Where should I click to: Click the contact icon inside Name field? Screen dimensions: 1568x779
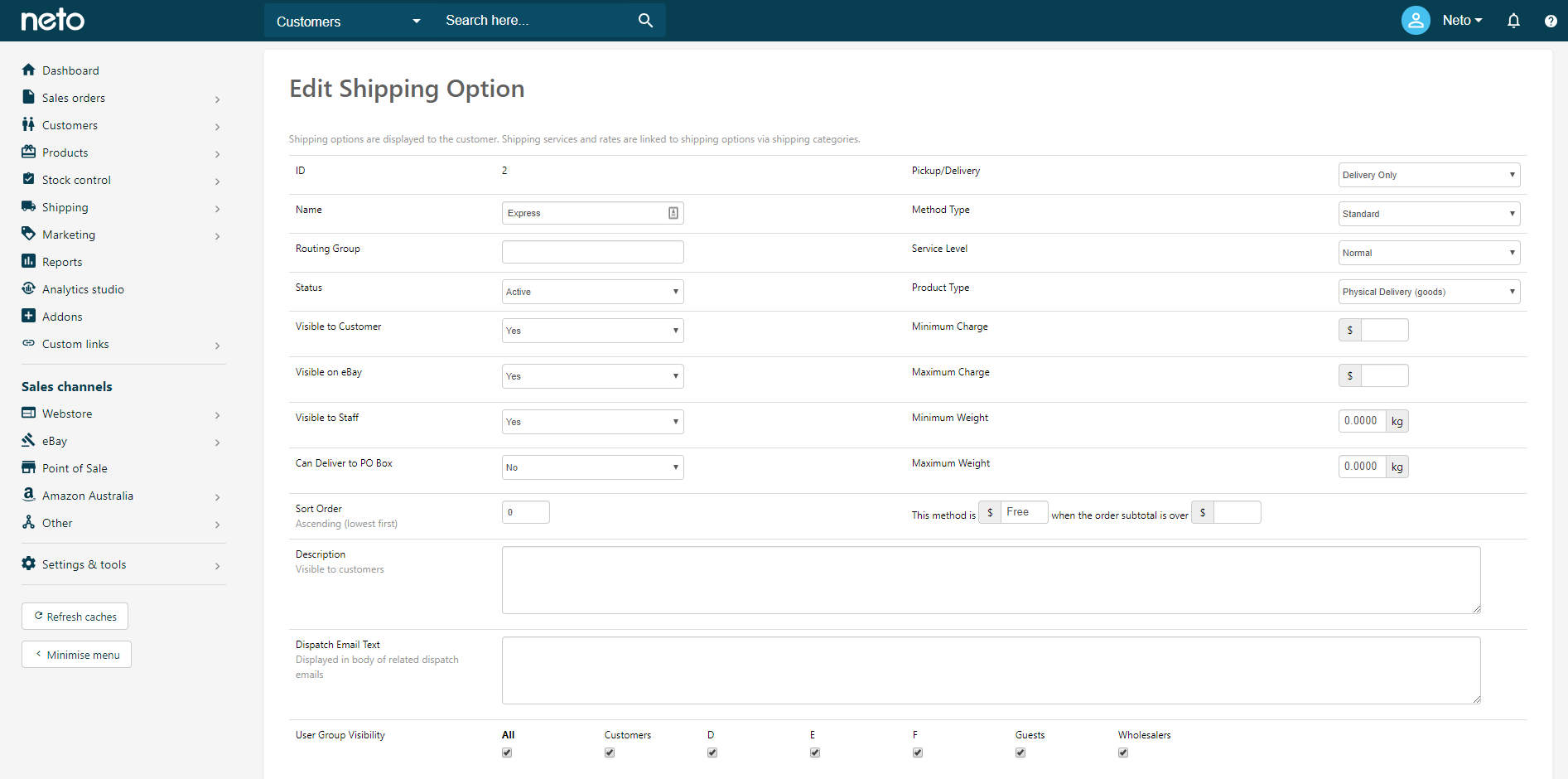click(673, 213)
